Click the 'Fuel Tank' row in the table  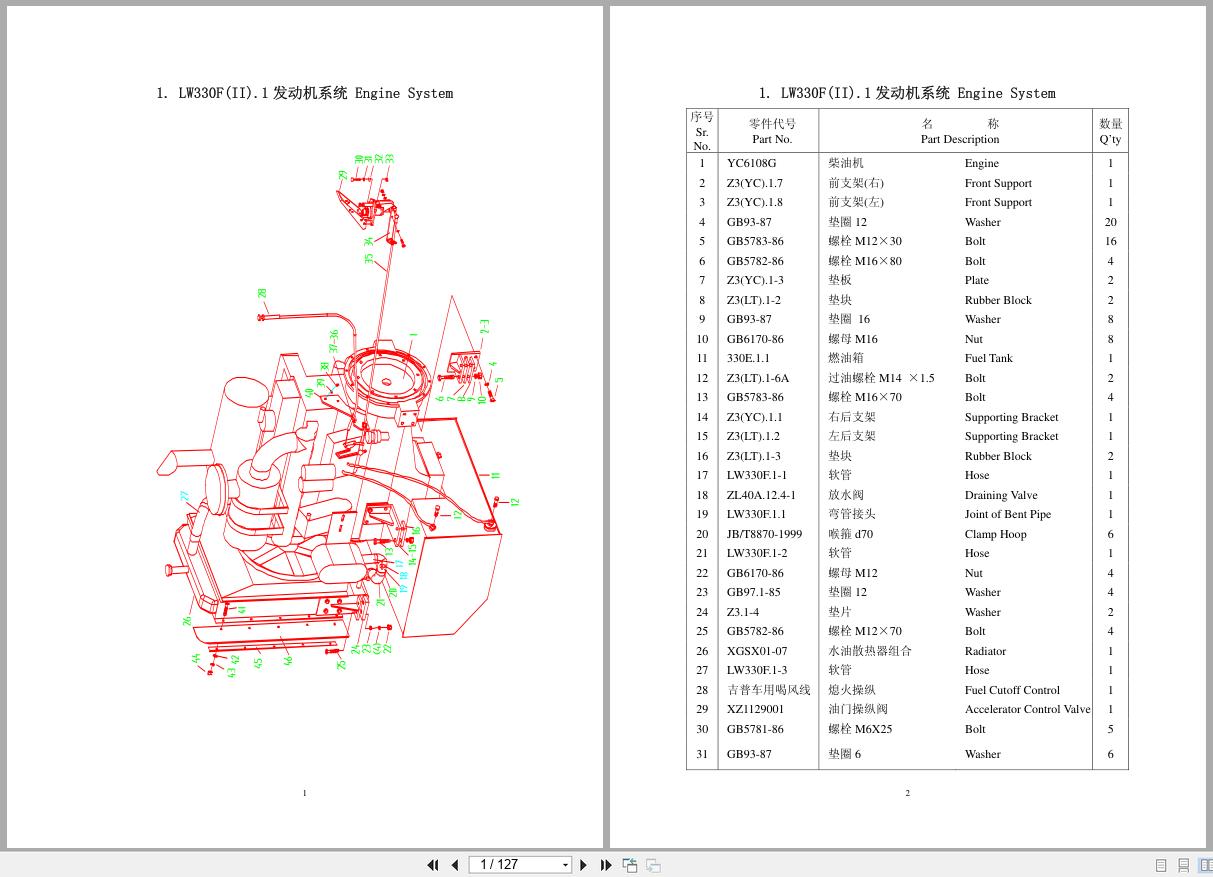click(988, 358)
